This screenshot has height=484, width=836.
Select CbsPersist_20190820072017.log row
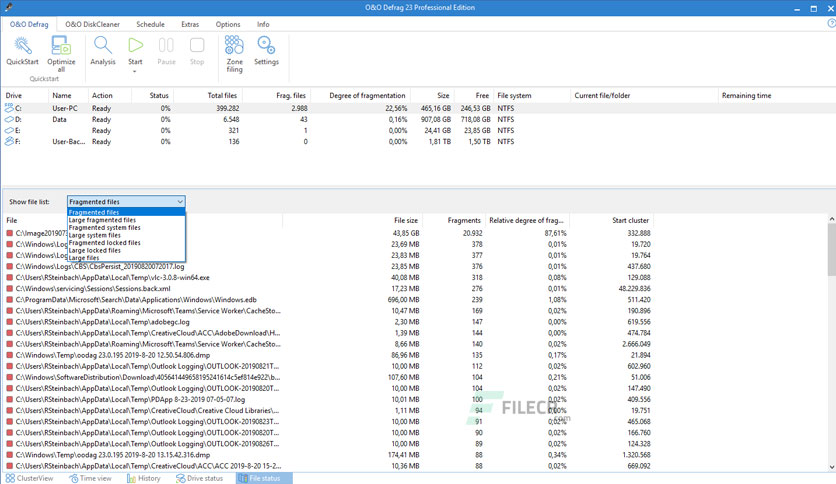click(x=328, y=266)
